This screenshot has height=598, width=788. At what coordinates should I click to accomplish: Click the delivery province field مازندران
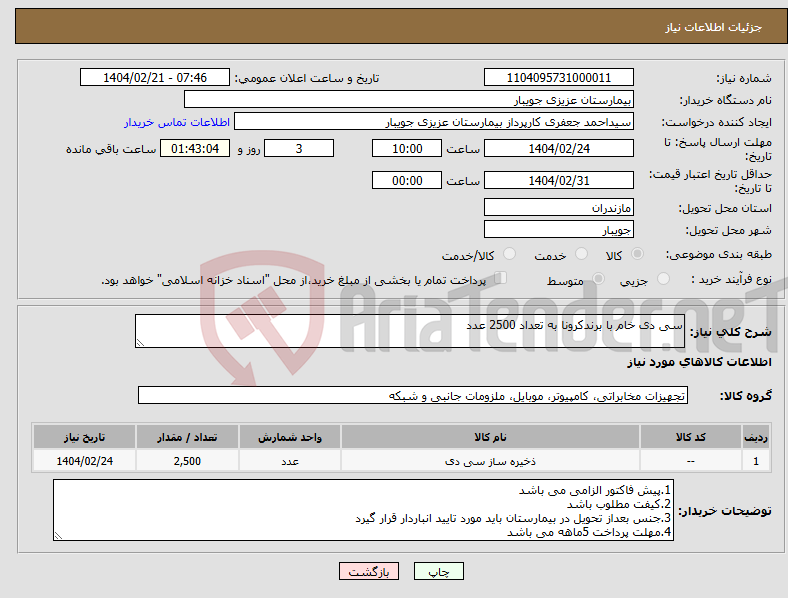(x=558, y=207)
